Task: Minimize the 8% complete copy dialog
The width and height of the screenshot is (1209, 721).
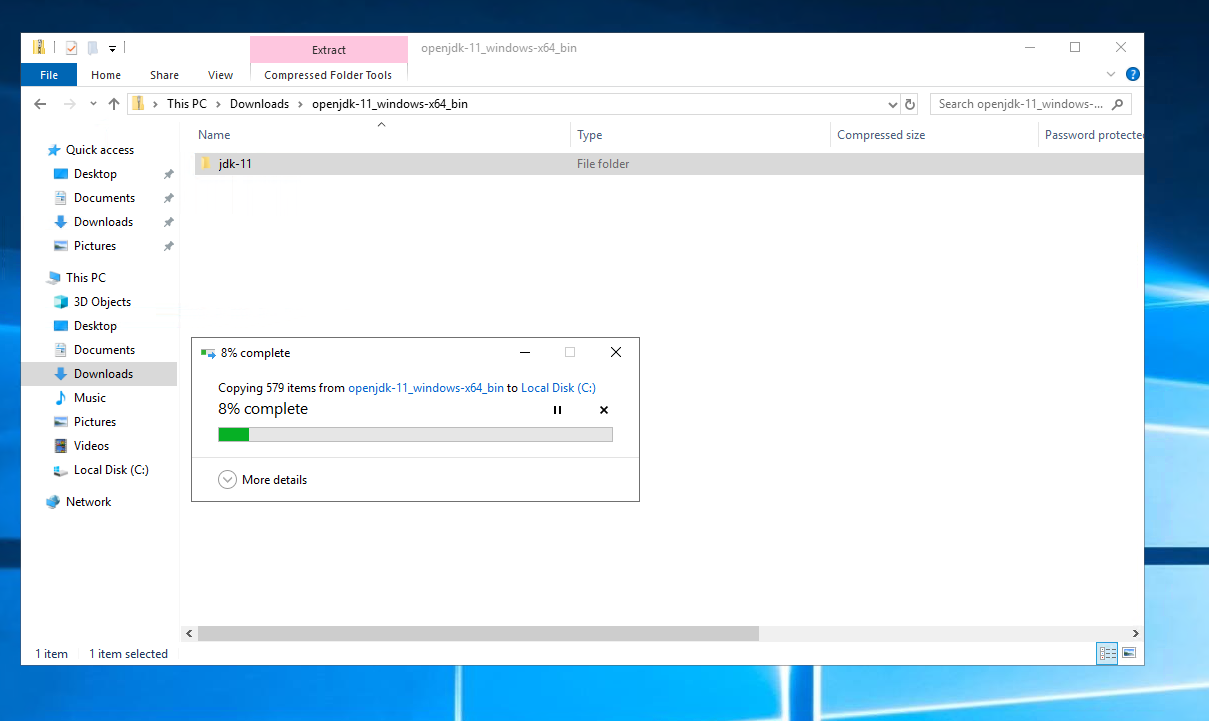Action: [525, 352]
